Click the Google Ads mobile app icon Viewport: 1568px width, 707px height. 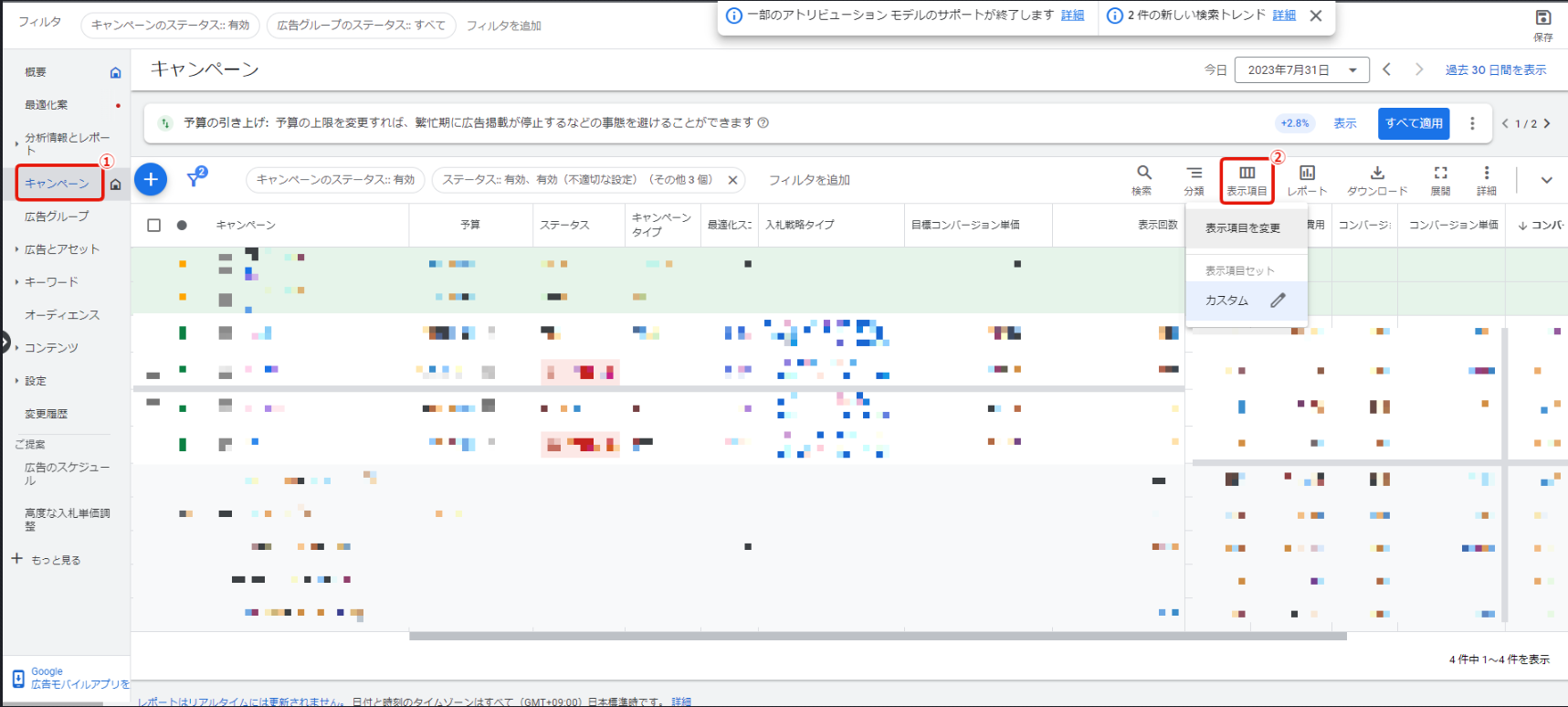pos(18,679)
